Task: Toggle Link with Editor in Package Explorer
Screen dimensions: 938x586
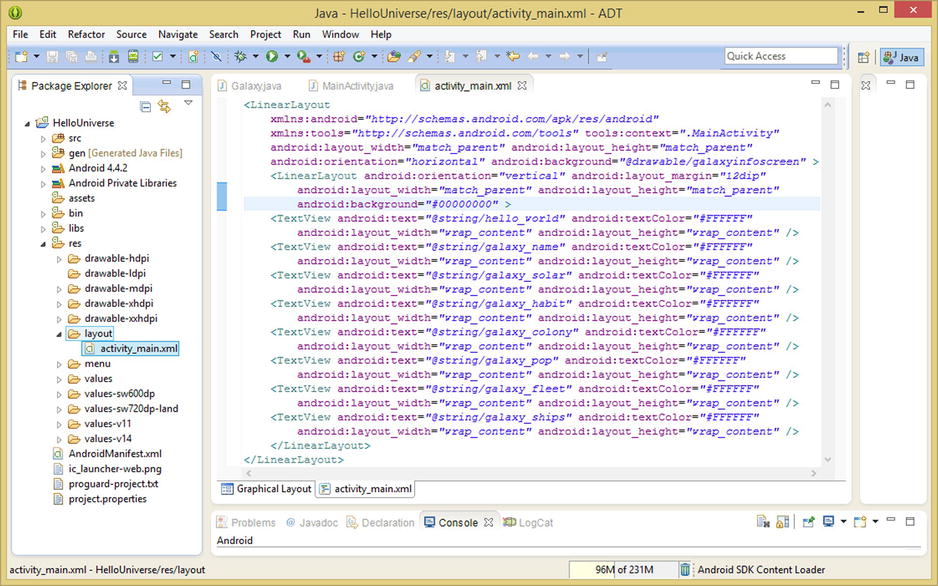Action: (165, 106)
